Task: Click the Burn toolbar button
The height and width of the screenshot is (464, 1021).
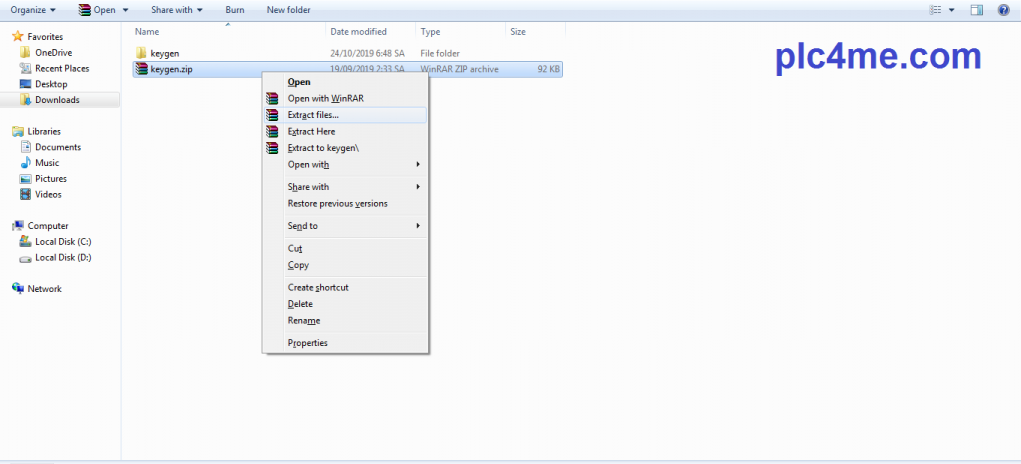Action: pos(235,10)
